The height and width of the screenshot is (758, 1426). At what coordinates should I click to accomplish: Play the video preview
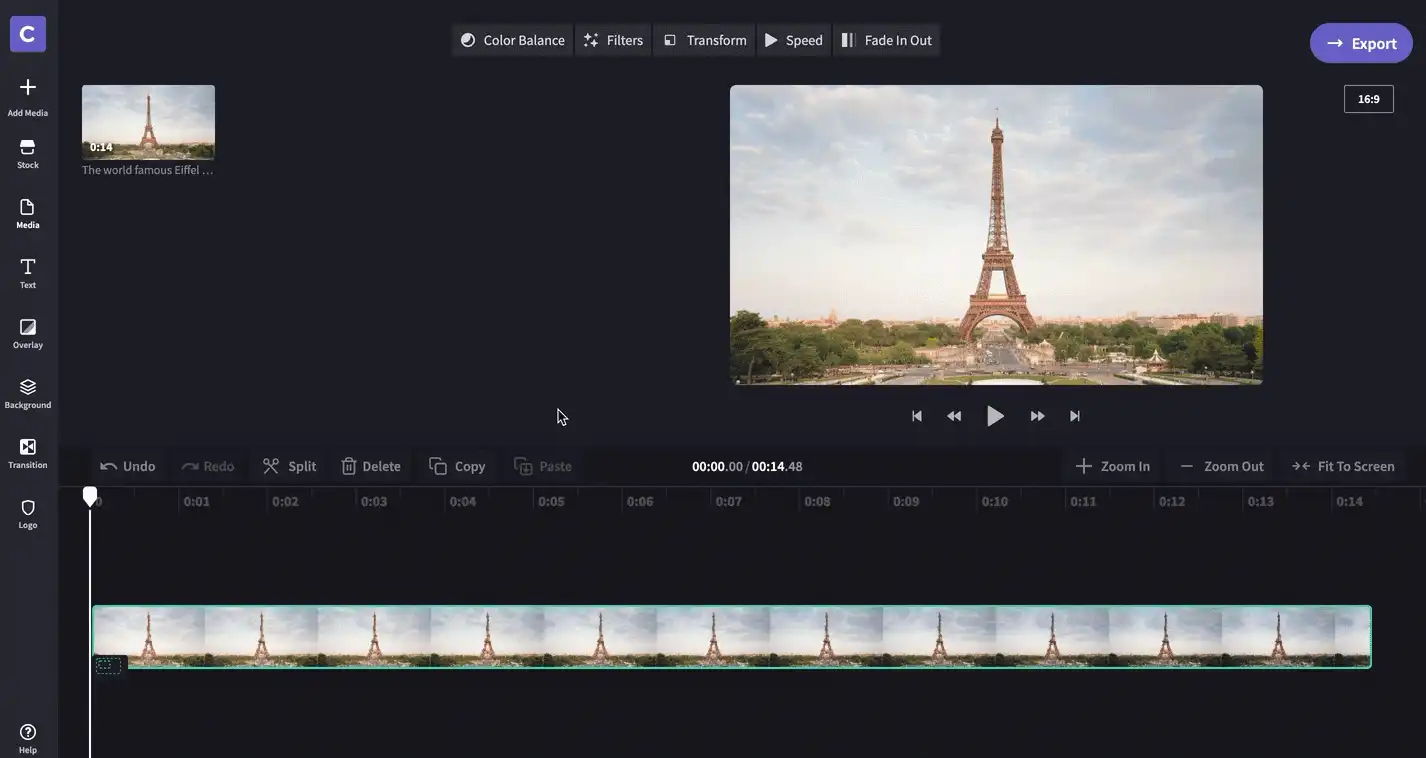995,416
